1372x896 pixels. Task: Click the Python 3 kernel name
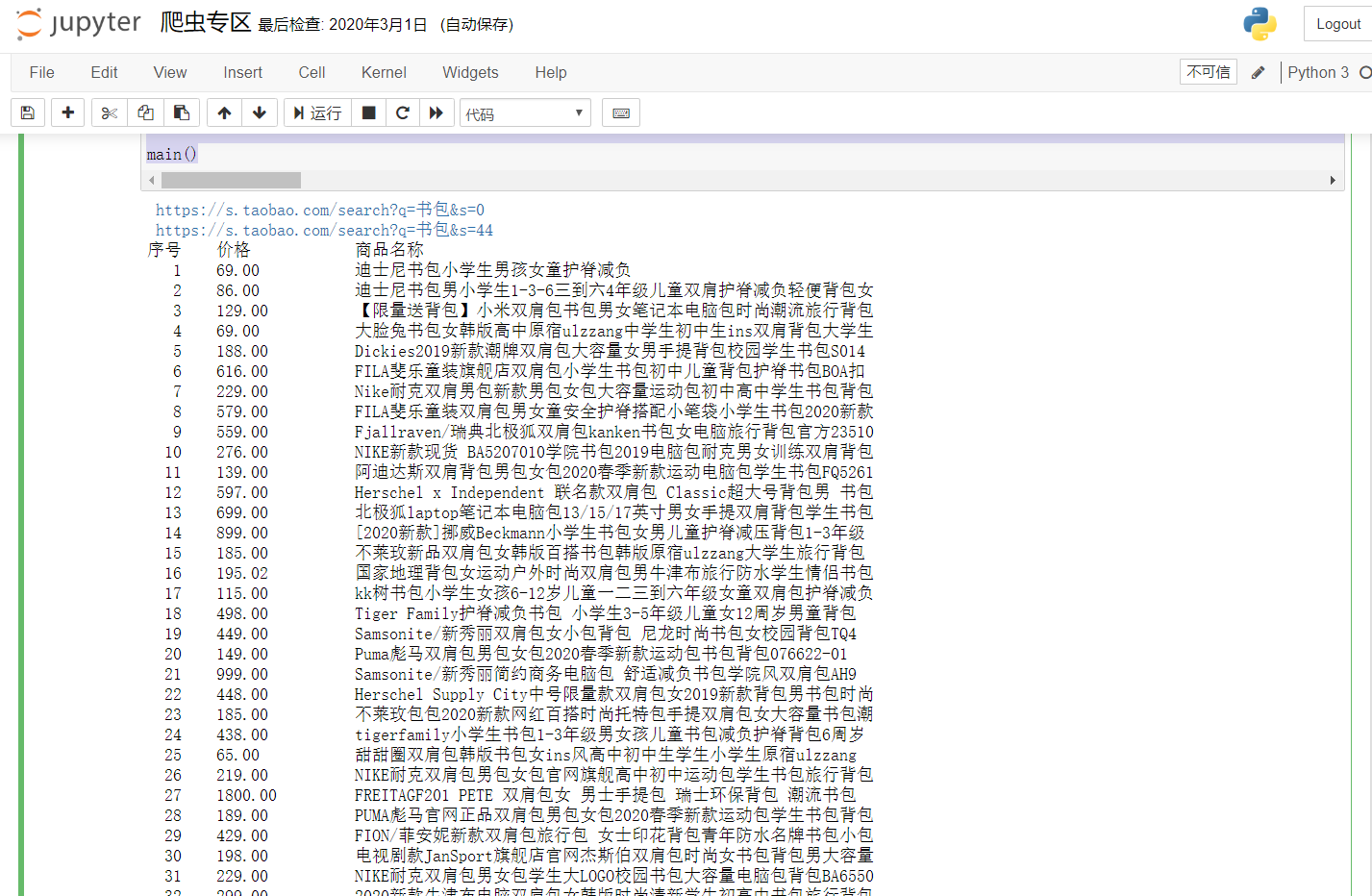[1318, 72]
